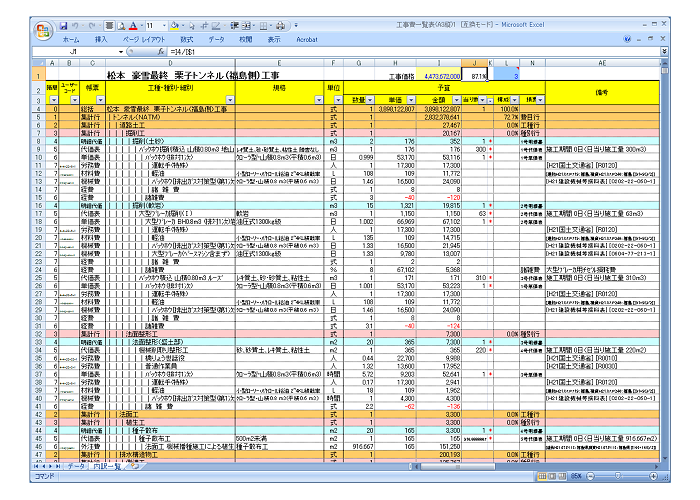Click the quick print printer icon

point(280,26)
